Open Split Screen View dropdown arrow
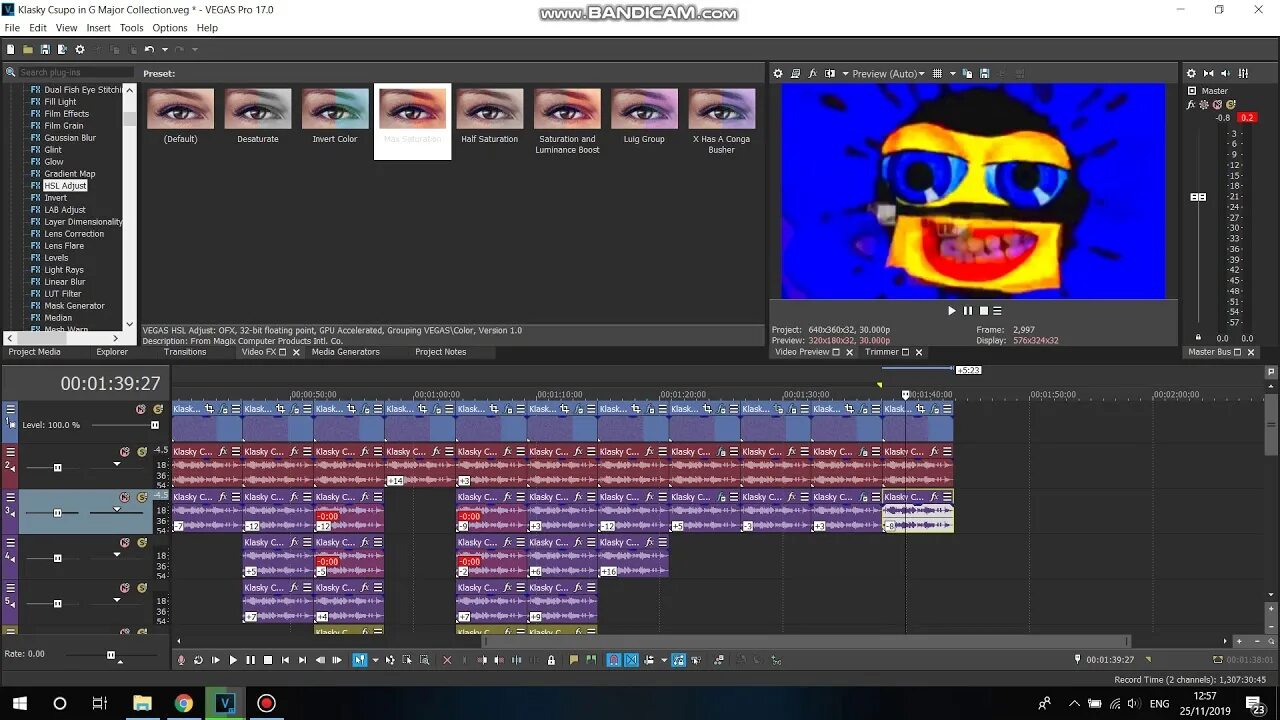Viewport: 1280px width, 720px height. click(845, 73)
